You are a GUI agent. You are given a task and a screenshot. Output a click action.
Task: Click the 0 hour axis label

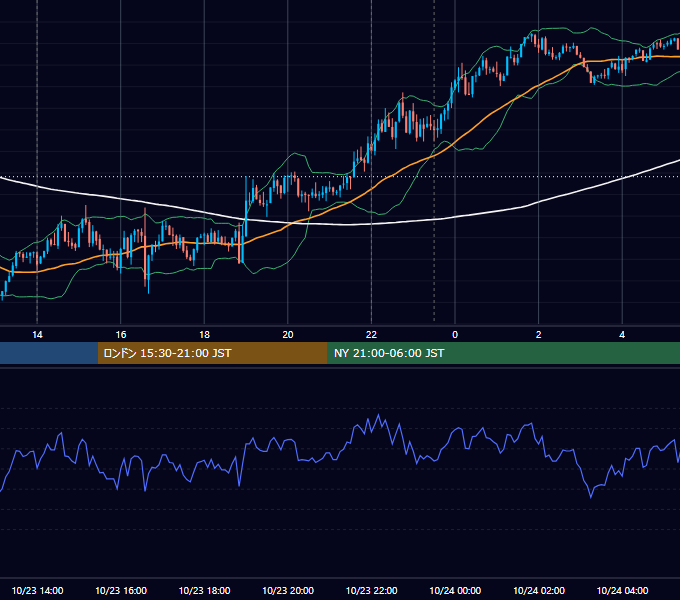[x=455, y=335]
